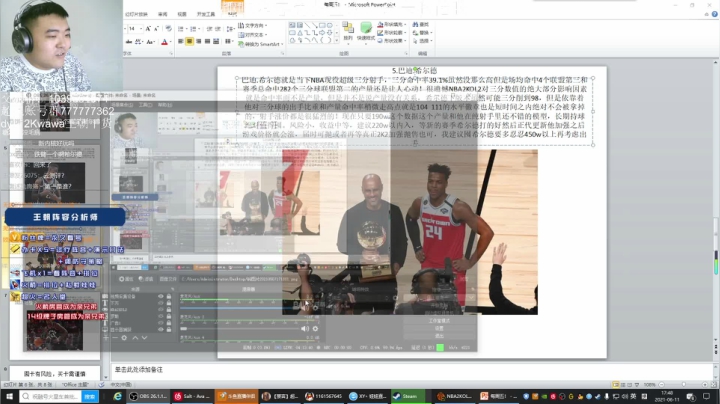
Task: Open the 文字方向 text direction dropdown
Action: click(x=253, y=25)
